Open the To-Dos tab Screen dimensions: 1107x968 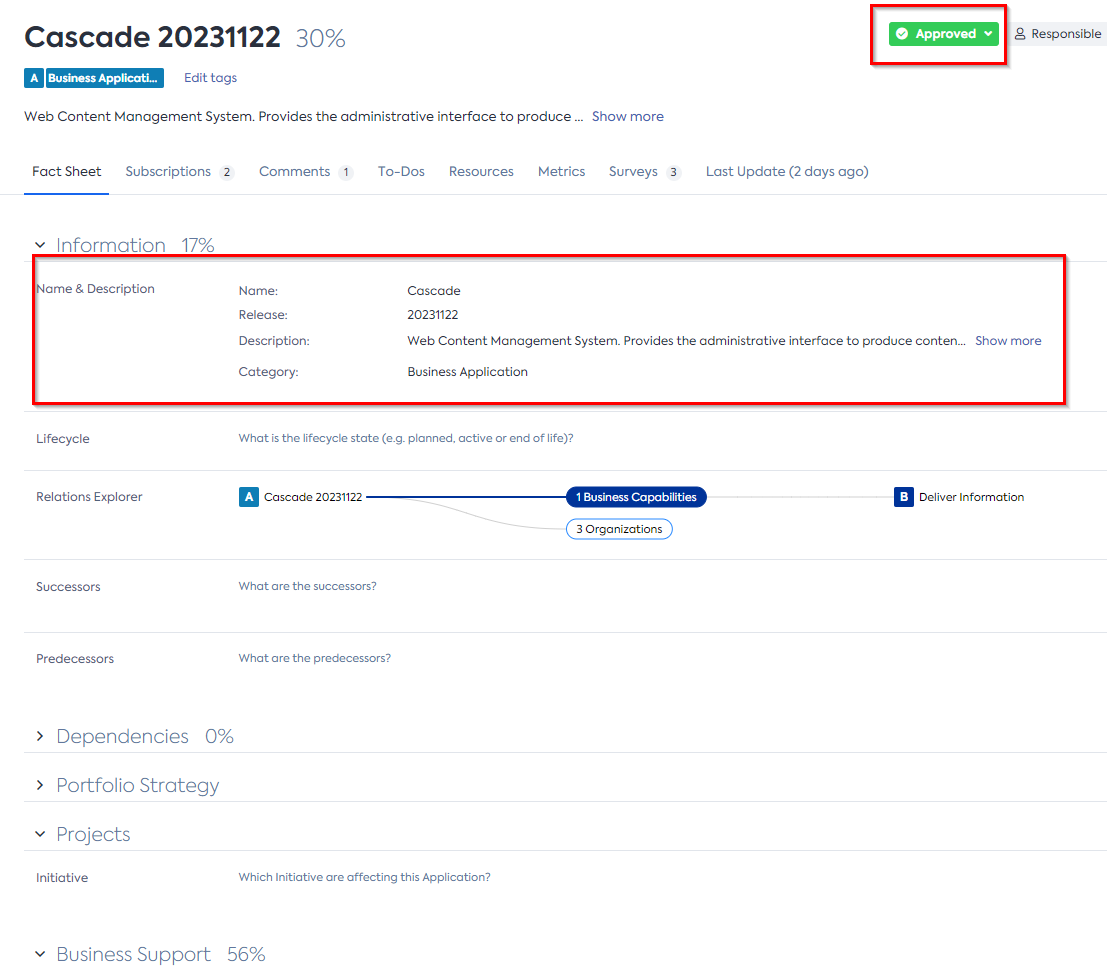401,172
